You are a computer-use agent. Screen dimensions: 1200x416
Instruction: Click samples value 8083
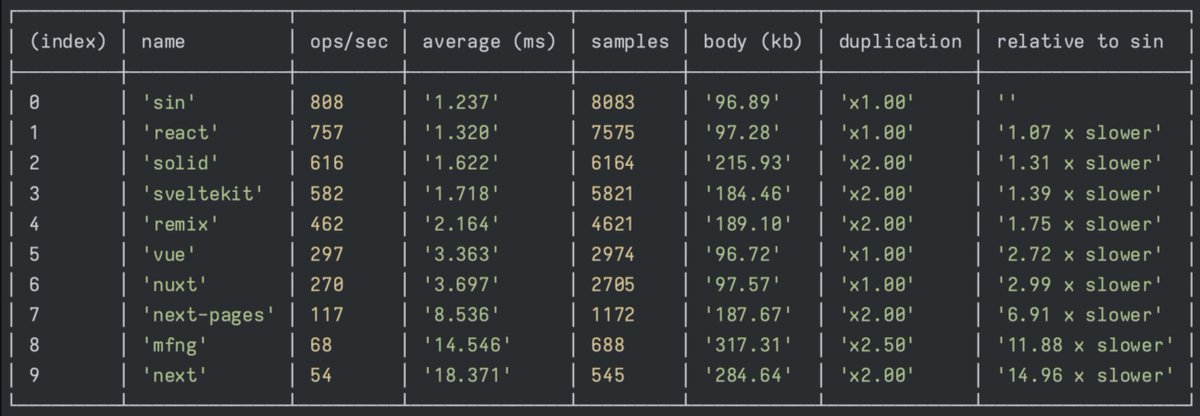tap(612, 102)
